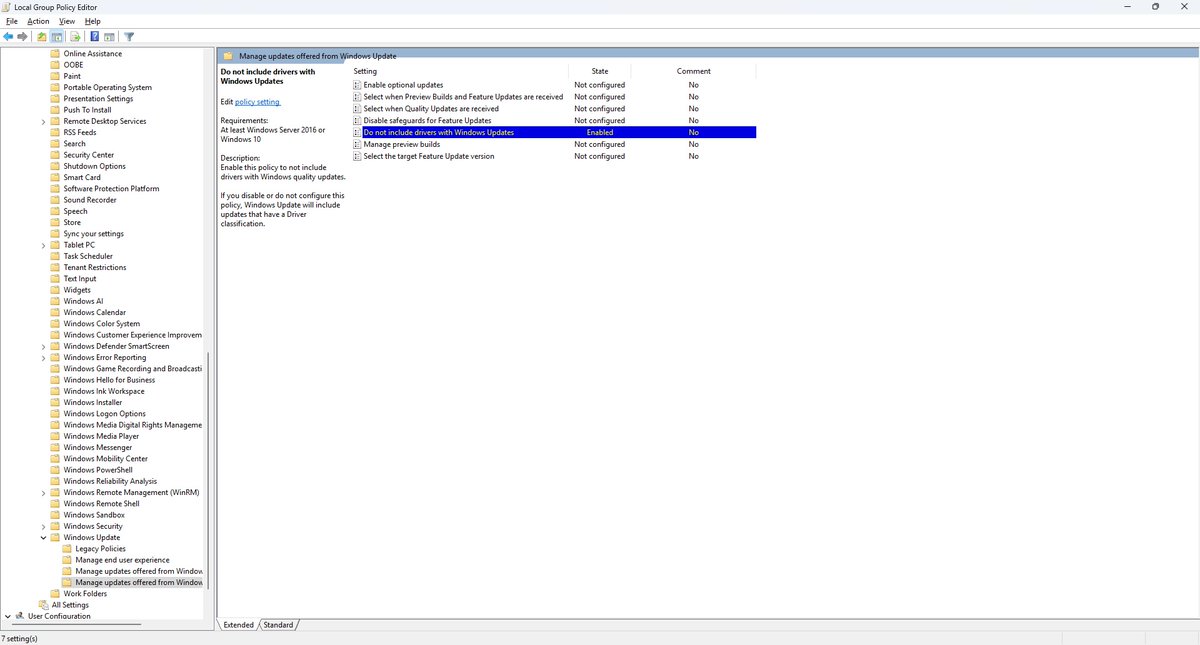
Task: Select the 'Disable safeguards for Feature Updates' setting
Action: [x=427, y=120]
